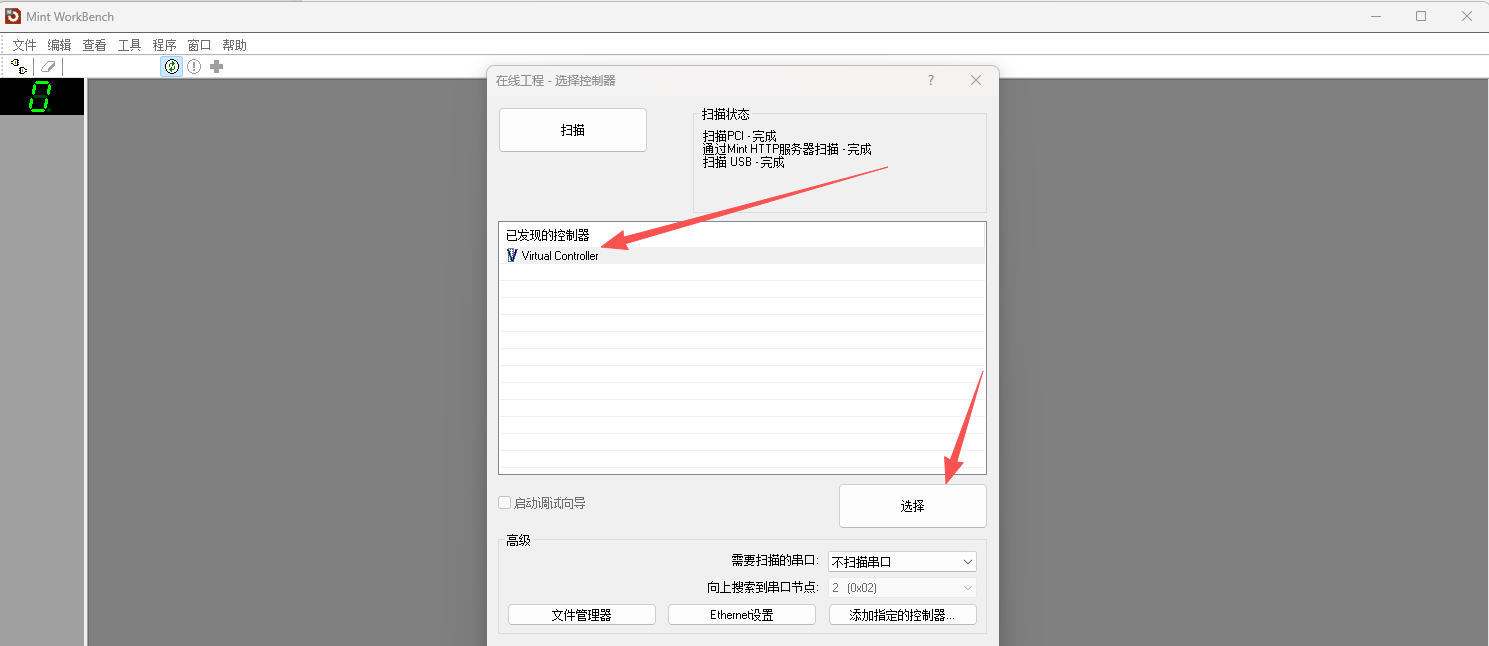Open the 文件管理器 button
This screenshot has height=646, width=1489.
[x=582, y=615]
